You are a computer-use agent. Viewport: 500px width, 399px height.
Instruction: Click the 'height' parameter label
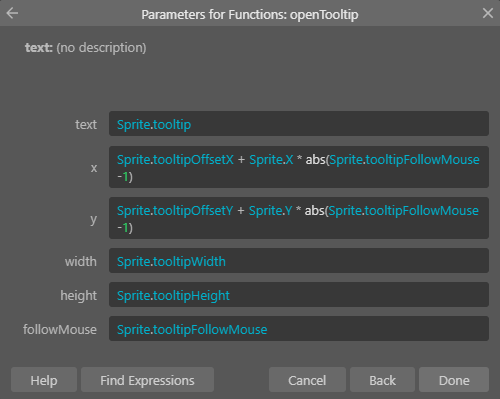[x=79, y=295]
